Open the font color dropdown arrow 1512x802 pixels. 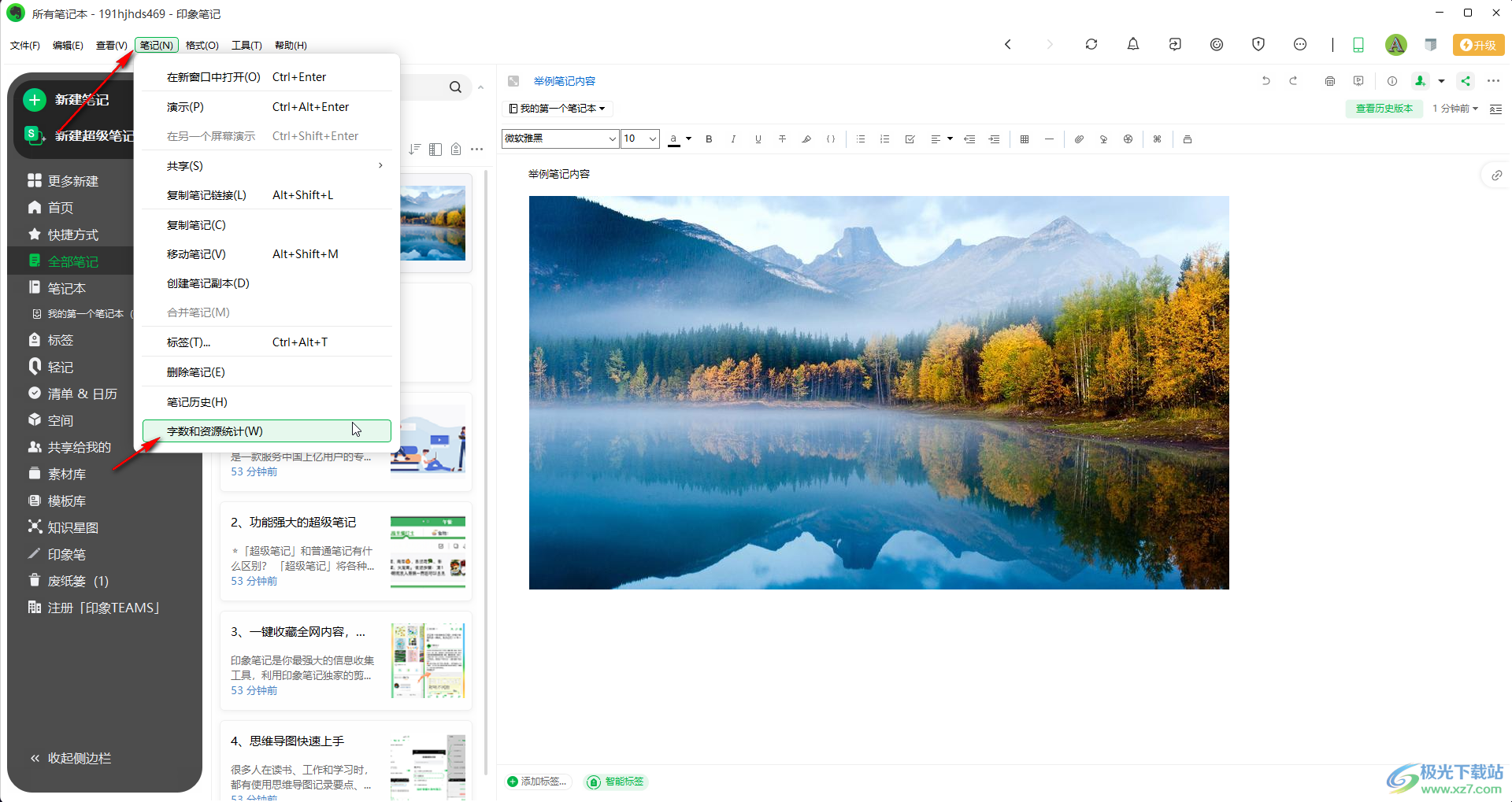(x=688, y=139)
